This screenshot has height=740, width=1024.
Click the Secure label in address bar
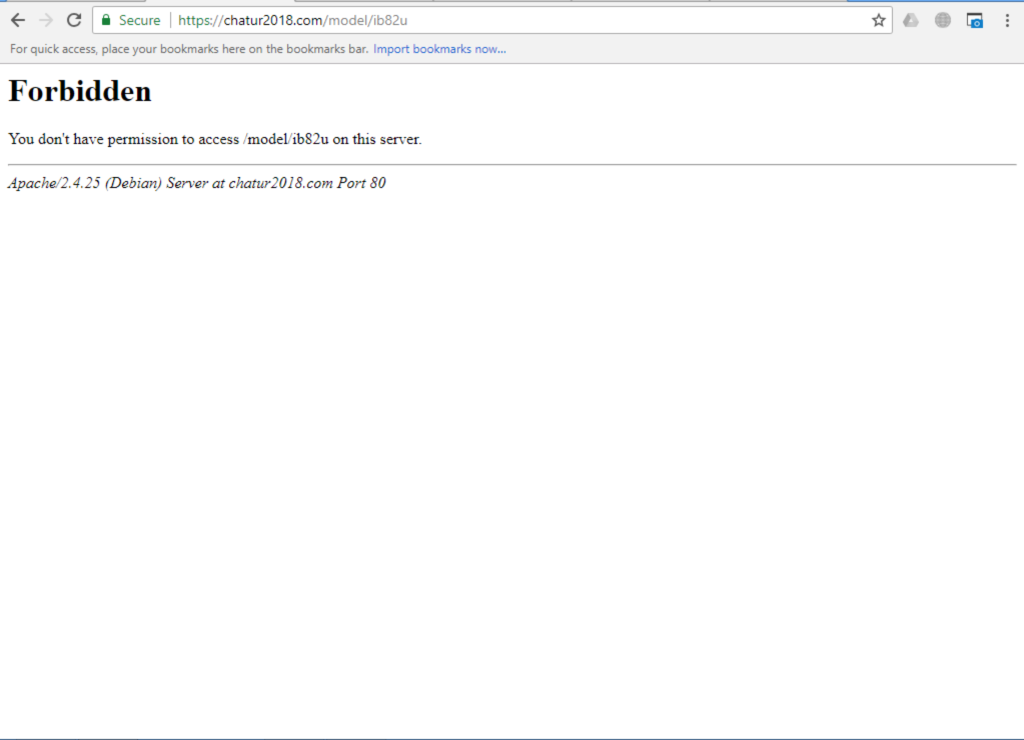click(139, 20)
